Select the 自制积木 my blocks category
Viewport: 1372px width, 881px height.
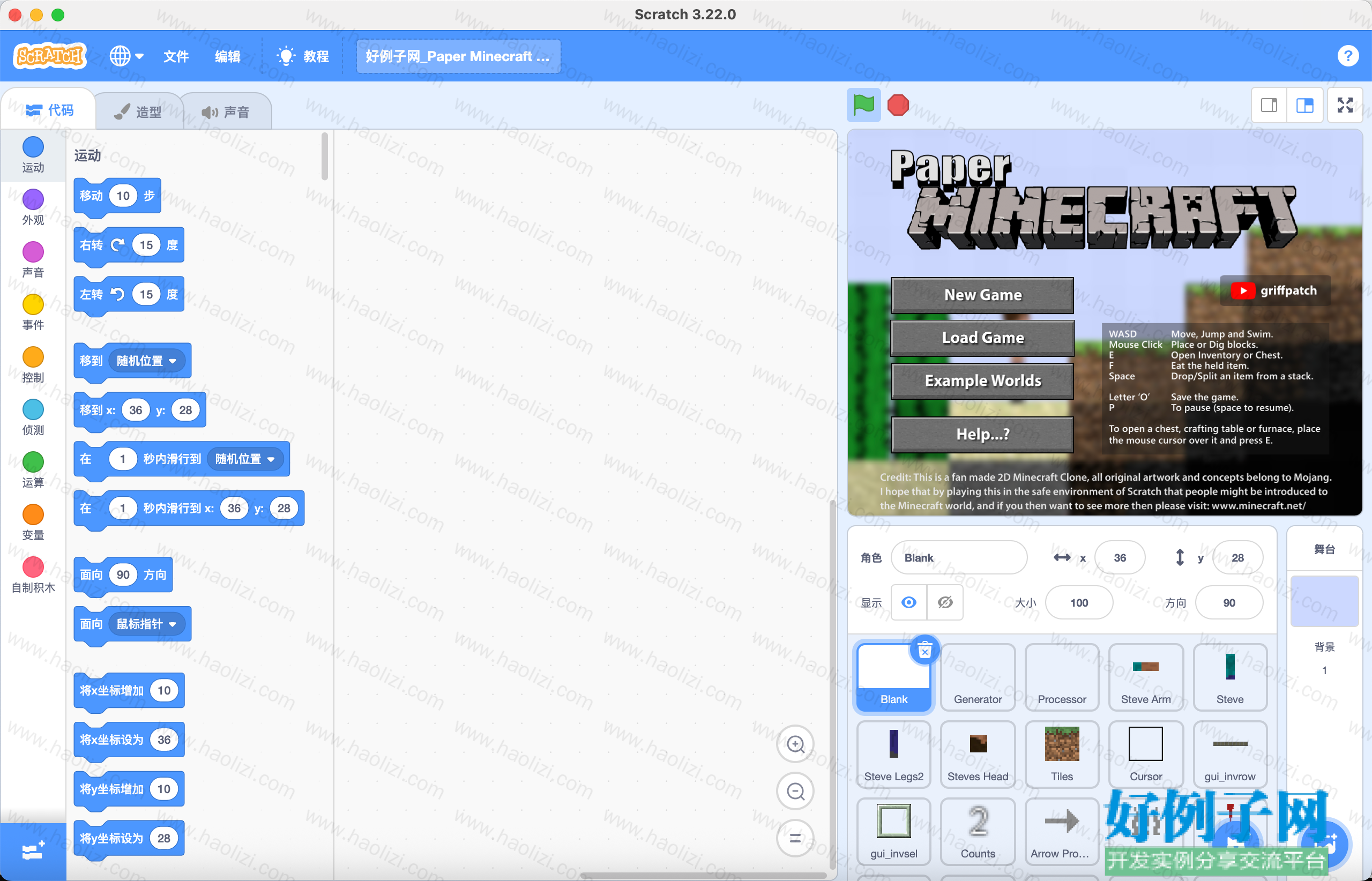click(x=33, y=576)
